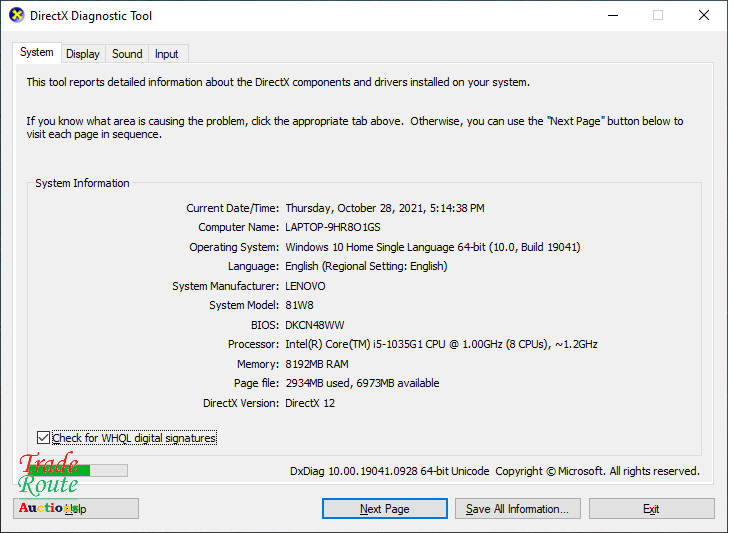
Task: Click the greyed-out maximize window button
Action: [658, 16]
